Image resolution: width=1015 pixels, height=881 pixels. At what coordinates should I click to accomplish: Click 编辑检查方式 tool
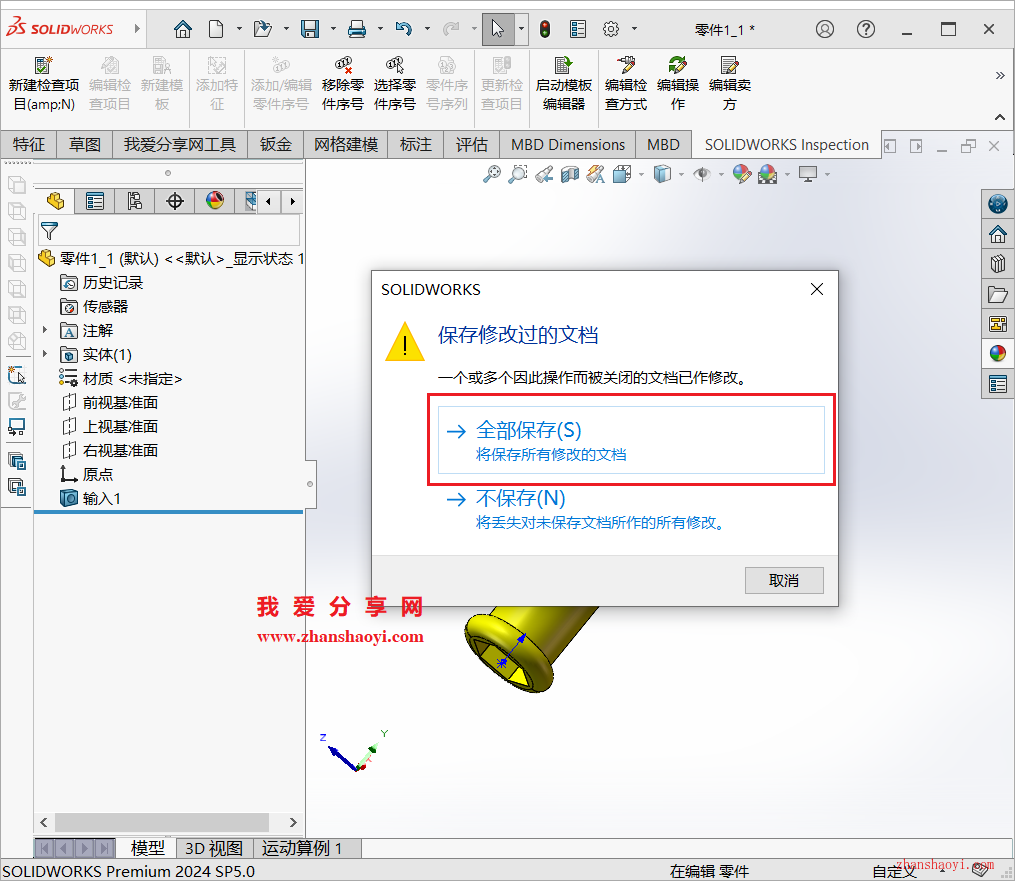tap(626, 84)
